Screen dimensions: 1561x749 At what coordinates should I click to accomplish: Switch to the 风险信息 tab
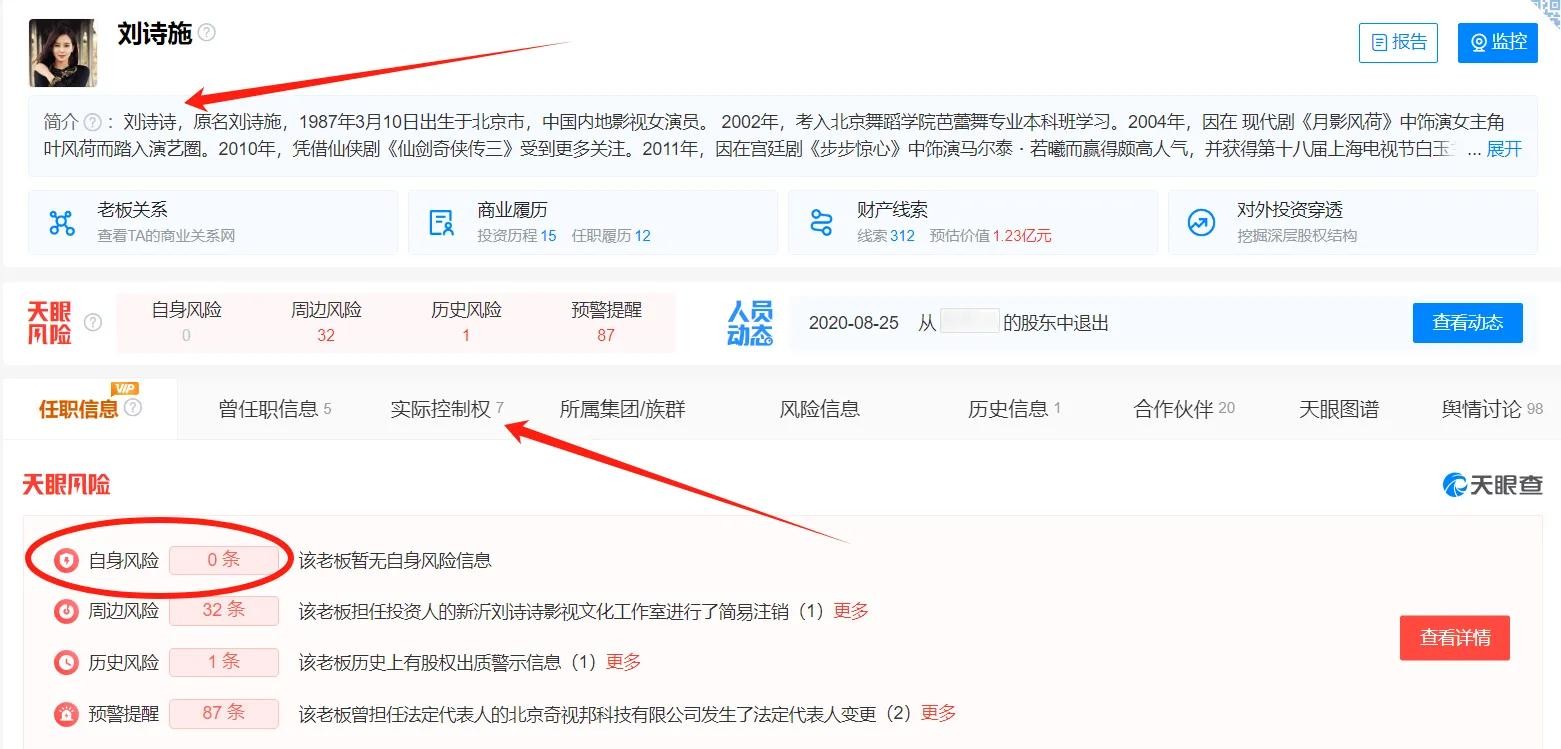tap(820, 409)
